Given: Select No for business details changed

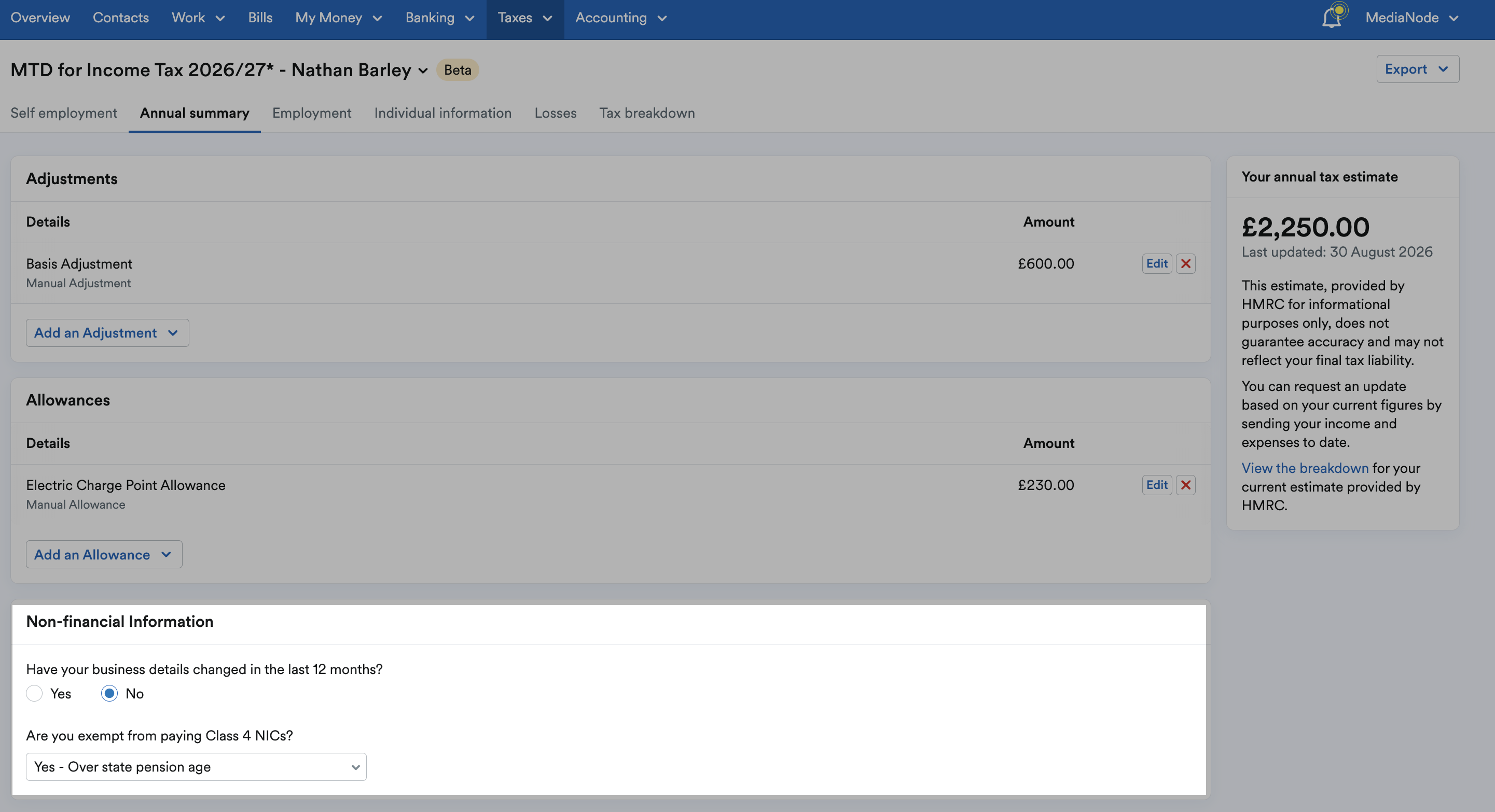Looking at the screenshot, I should (x=109, y=694).
